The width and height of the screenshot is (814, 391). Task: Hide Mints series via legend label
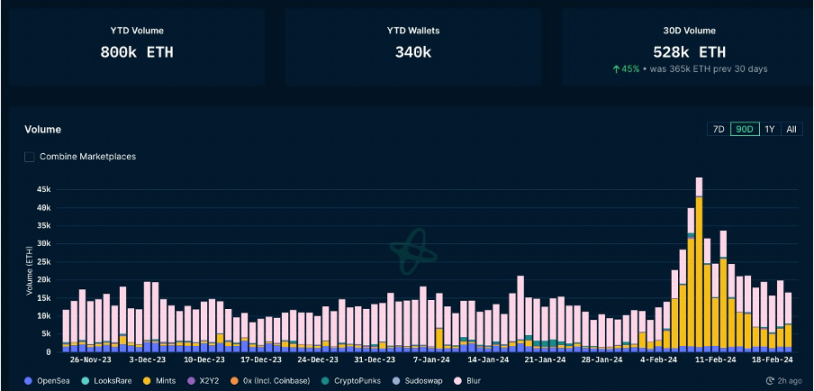coord(167,381)
